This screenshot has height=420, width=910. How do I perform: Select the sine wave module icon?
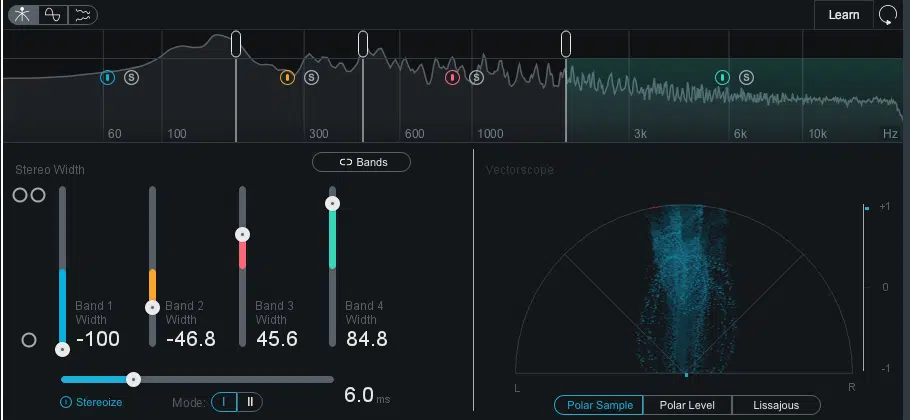[x=53, y=15]
